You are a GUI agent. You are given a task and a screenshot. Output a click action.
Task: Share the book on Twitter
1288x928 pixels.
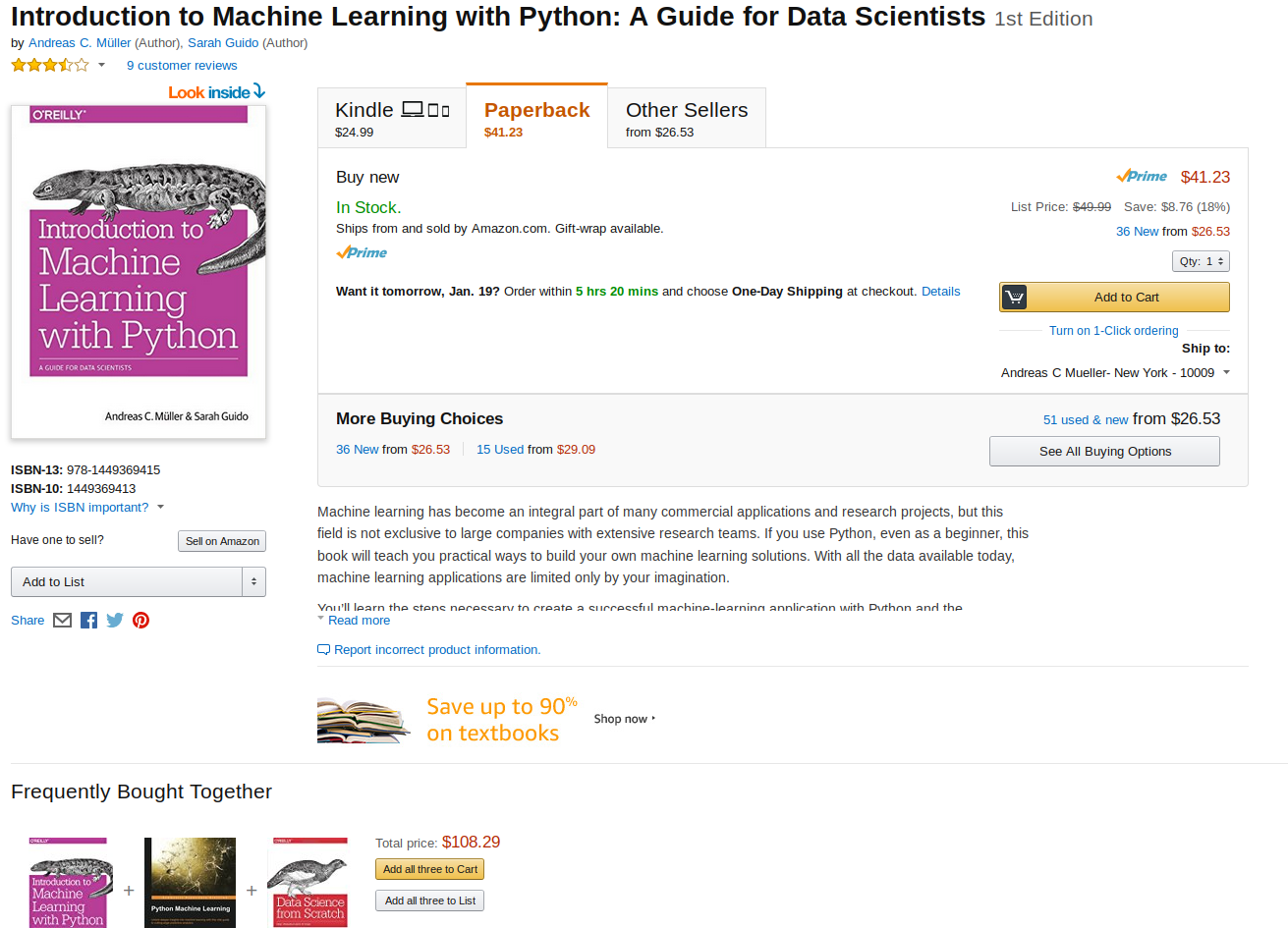[x=115, y=620]
